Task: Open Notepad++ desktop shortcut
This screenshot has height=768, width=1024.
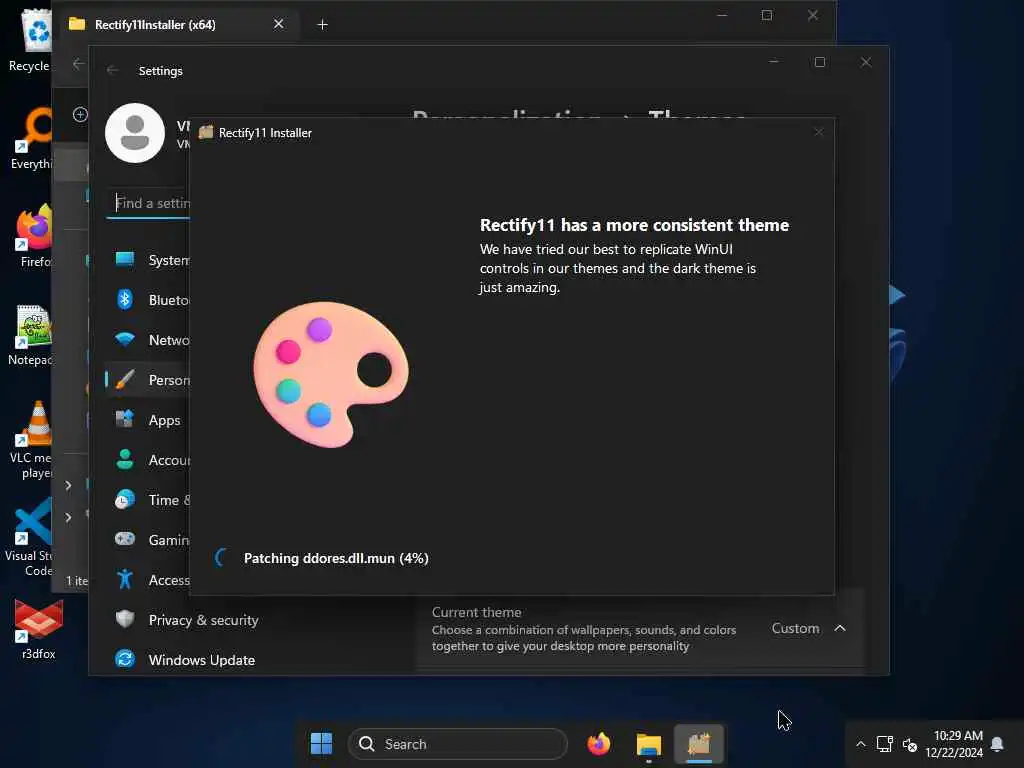Action: click(31, 334)
